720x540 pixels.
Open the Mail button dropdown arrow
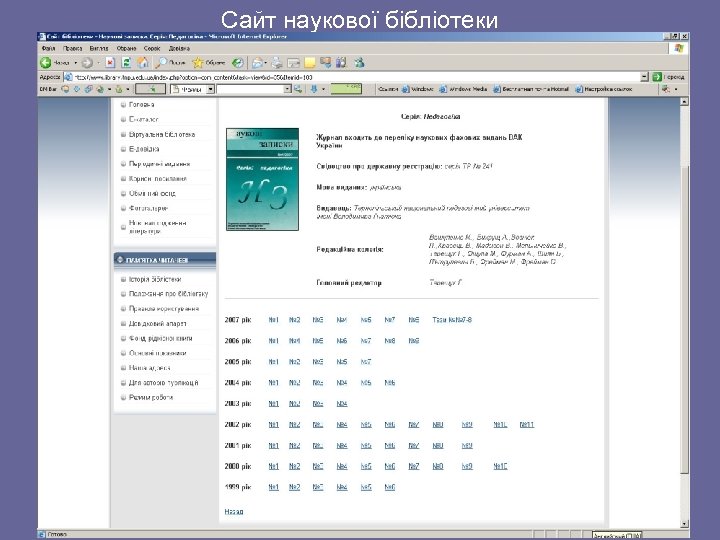coord(266,62)
